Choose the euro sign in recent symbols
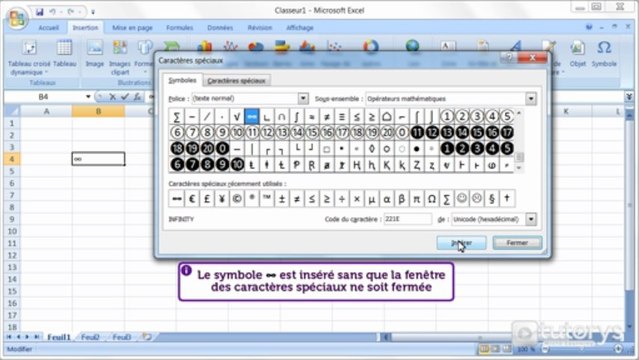Viewport: 639px width, 360px height. click(x=192, y=199)
